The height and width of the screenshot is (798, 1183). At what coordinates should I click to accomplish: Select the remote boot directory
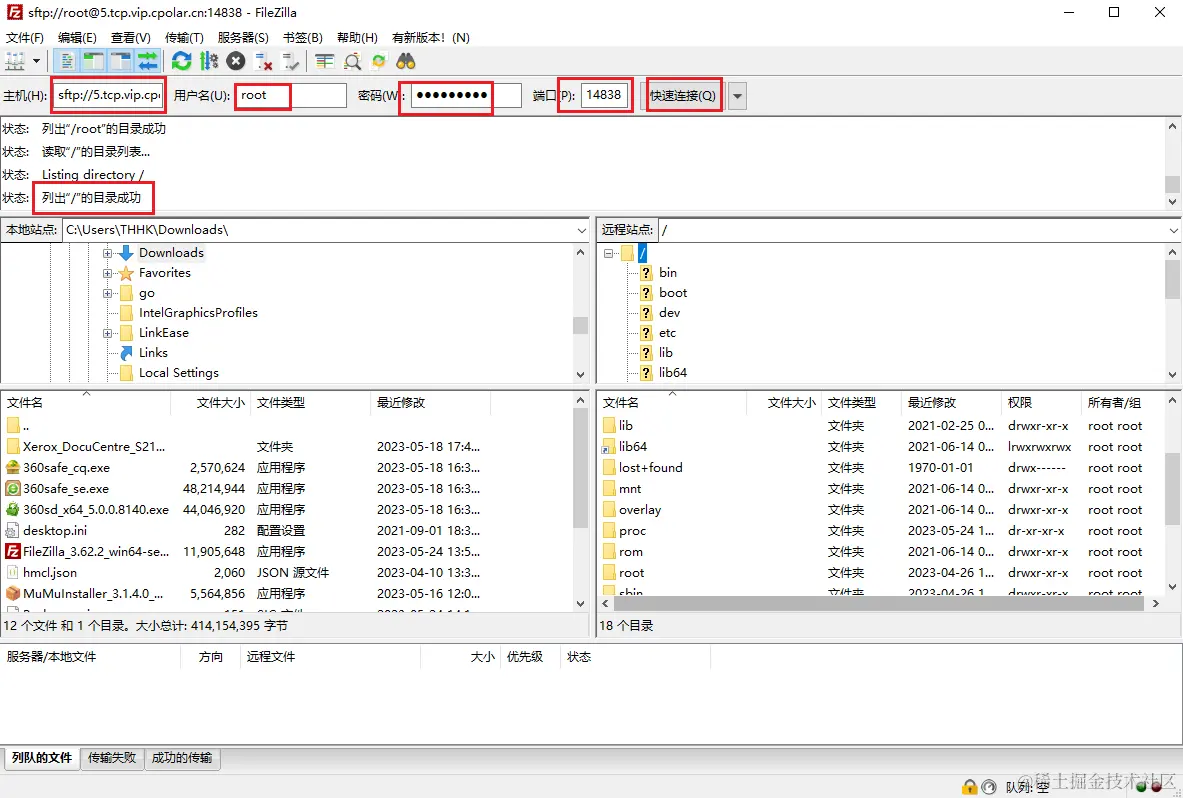(673, 293)
